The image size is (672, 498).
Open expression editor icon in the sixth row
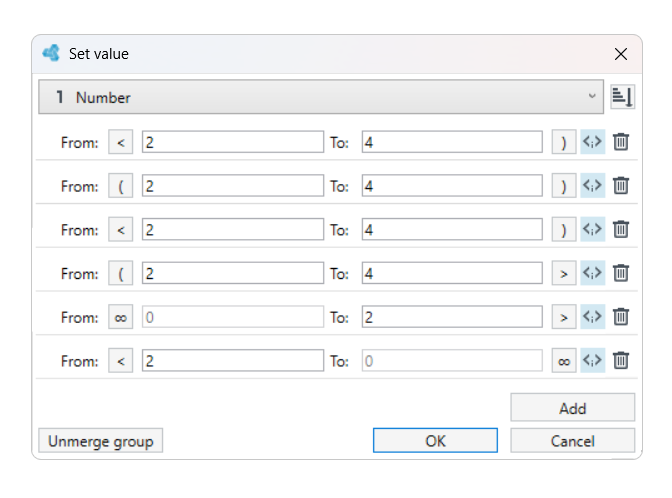pos(593,360)
